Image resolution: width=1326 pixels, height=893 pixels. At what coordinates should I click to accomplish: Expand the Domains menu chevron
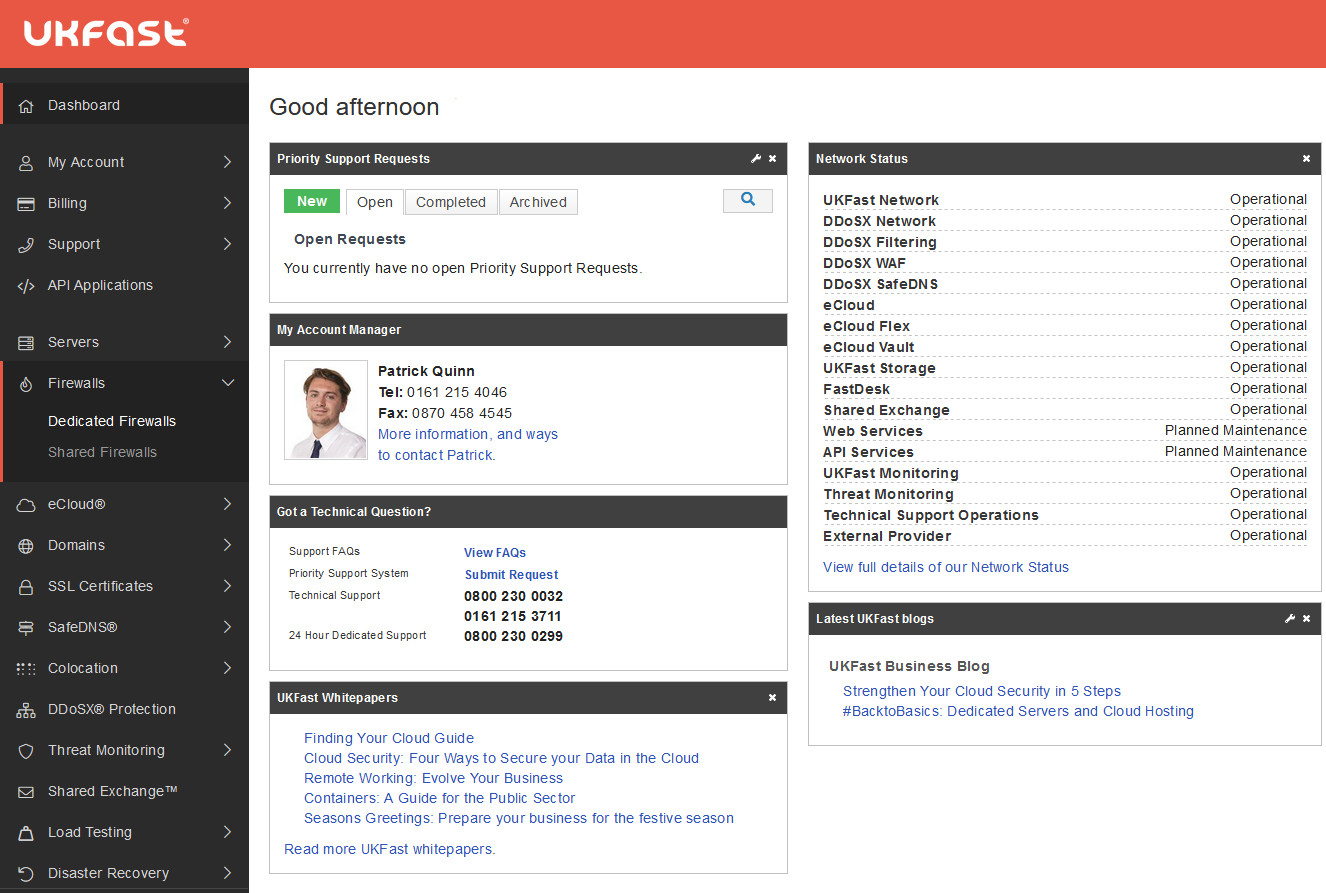pos(227,545)
